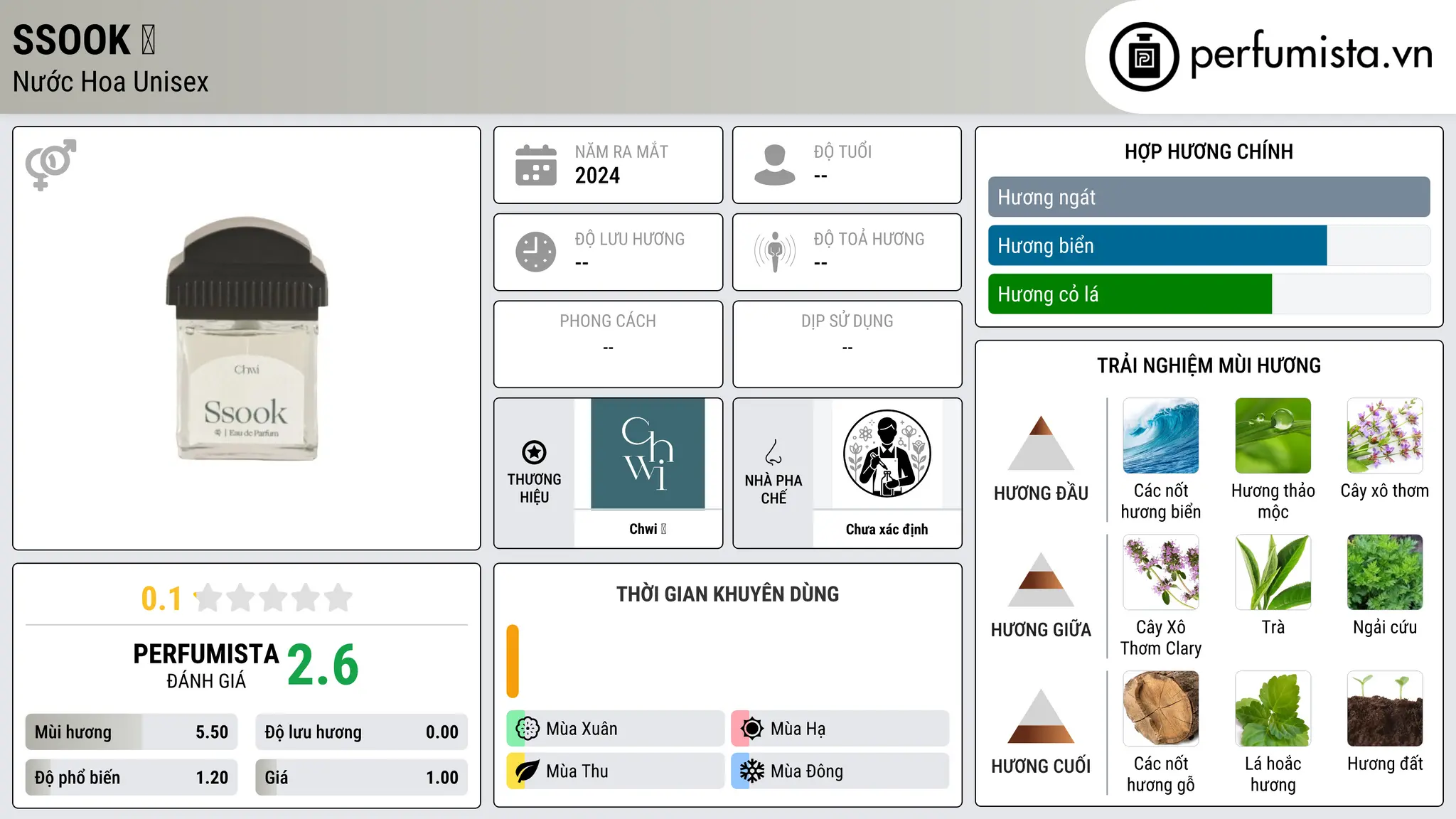This screenshot has width=1456, height=819.
Task: Click the Các nốt hương biển caption
Action: coord(1161,501)
